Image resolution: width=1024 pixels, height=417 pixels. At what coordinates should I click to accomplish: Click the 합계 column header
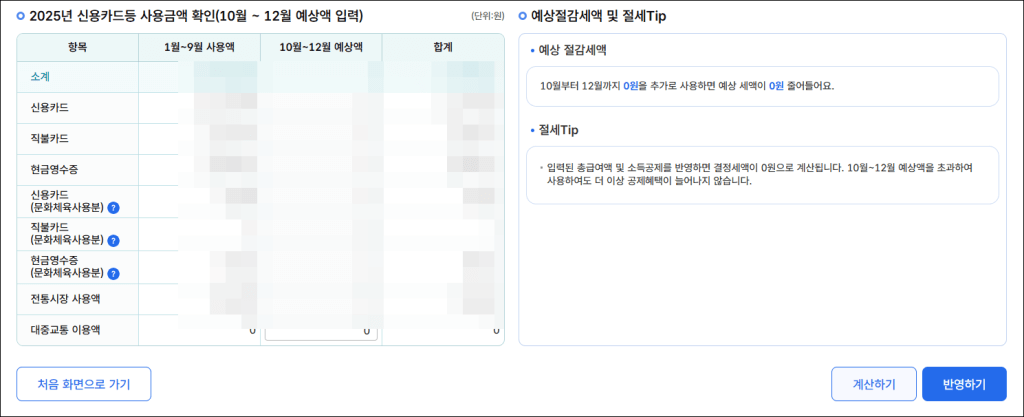(x=443, y=47)
